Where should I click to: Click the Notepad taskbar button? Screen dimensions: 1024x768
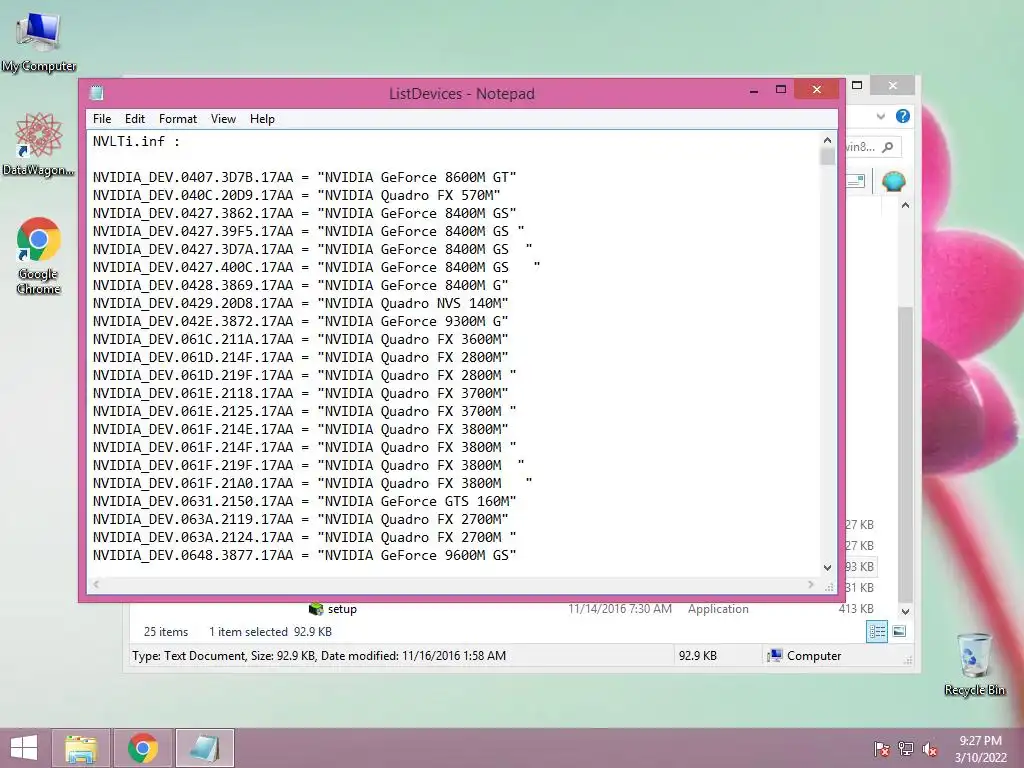204,748
